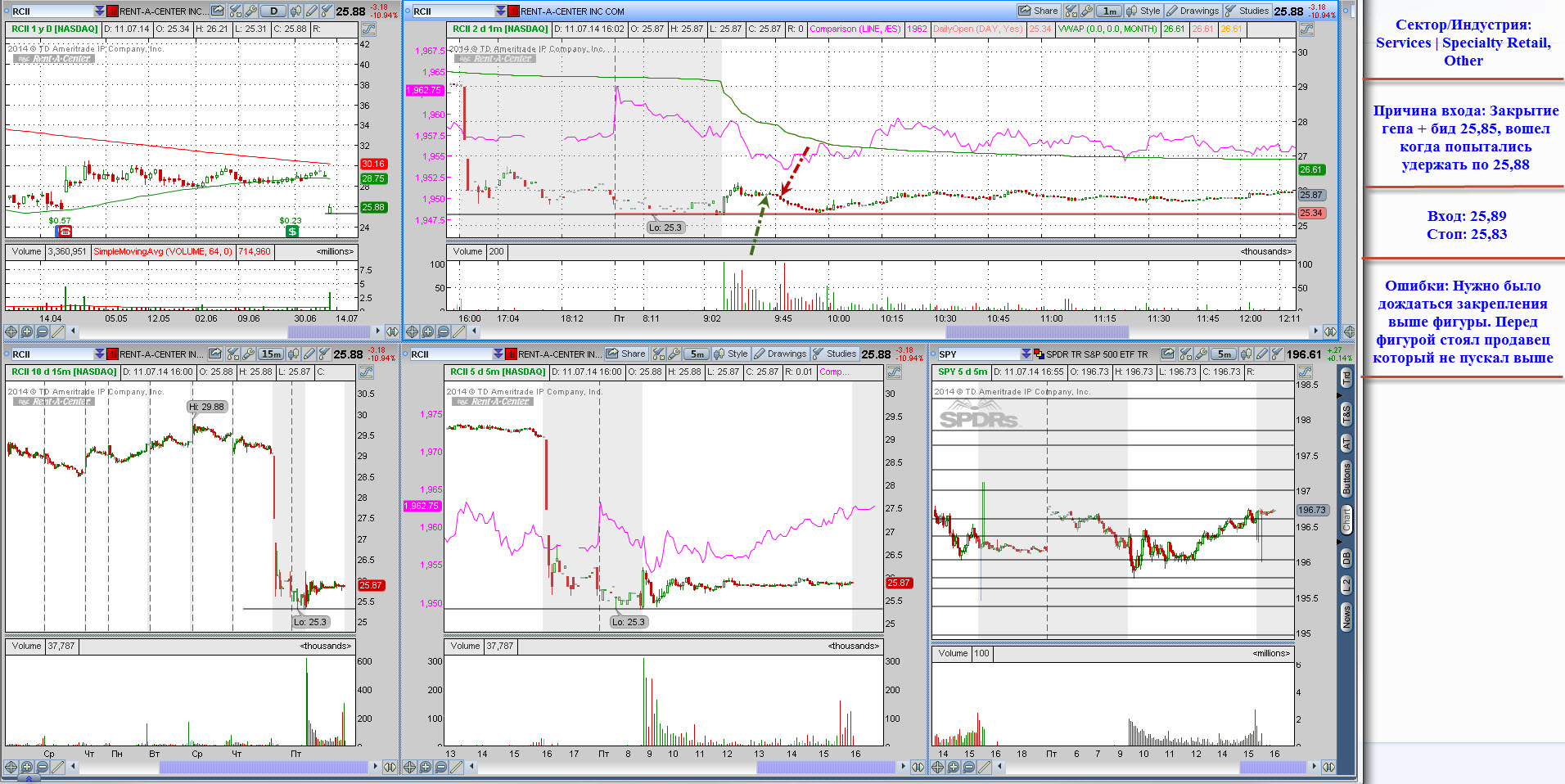1565x784 pixels.
Task: Zoom out using magnifier under SPY chart
Action: (x=969, y=767)
